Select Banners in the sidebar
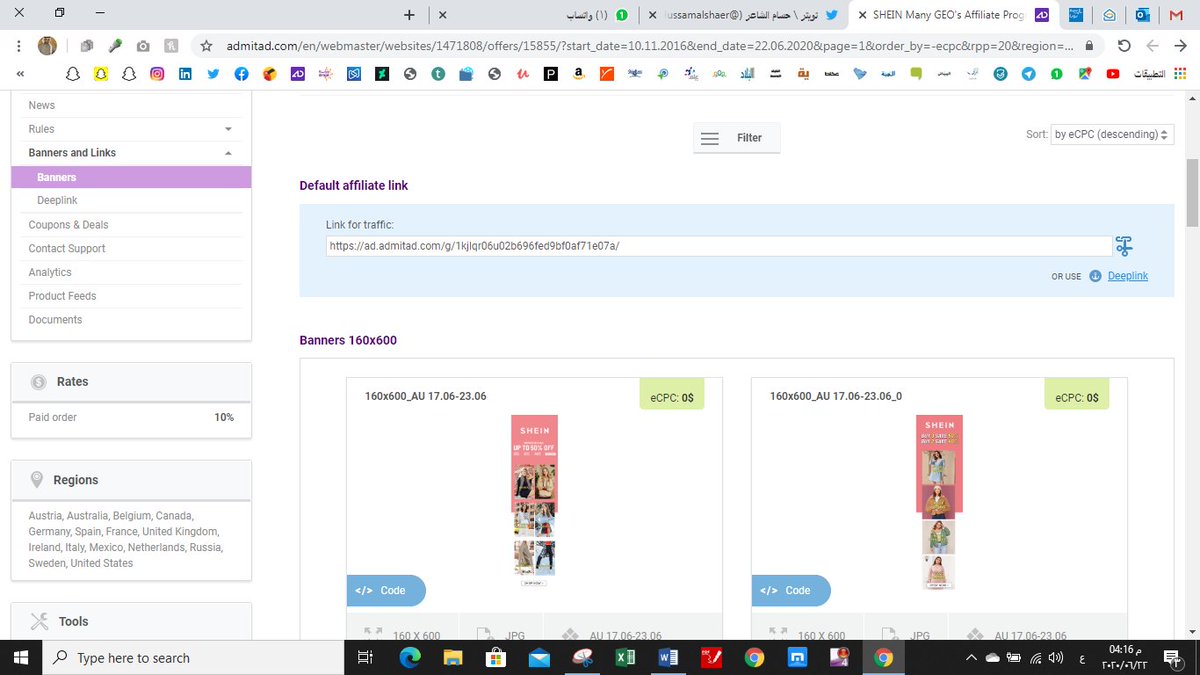1200x675 pixels. point(131,177)
